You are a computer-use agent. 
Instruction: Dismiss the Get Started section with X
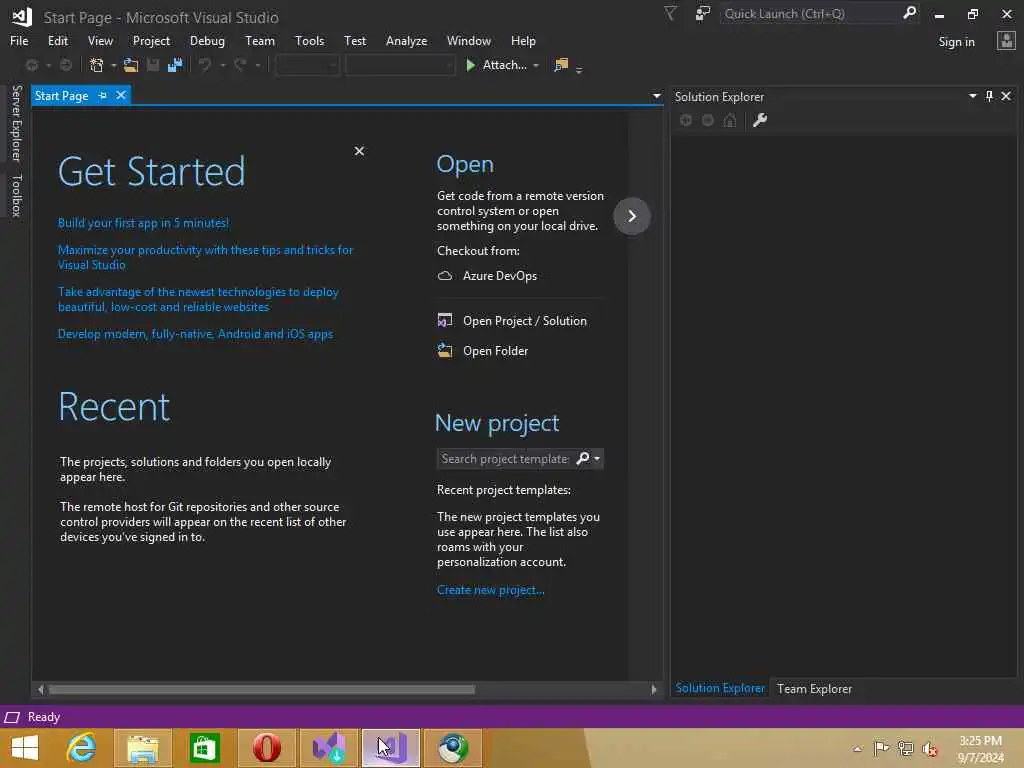click(359, 151)
